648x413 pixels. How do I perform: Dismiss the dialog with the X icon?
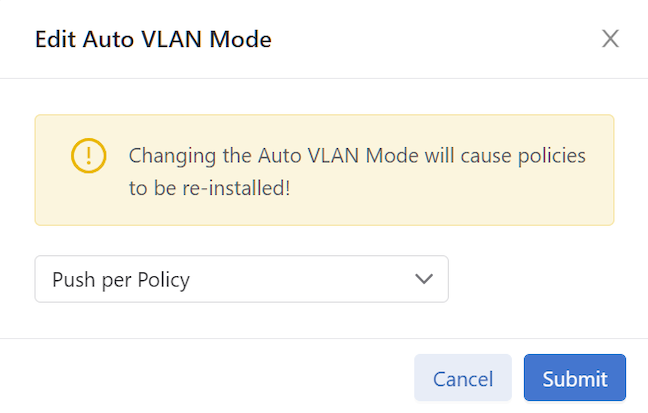(610, 39)
